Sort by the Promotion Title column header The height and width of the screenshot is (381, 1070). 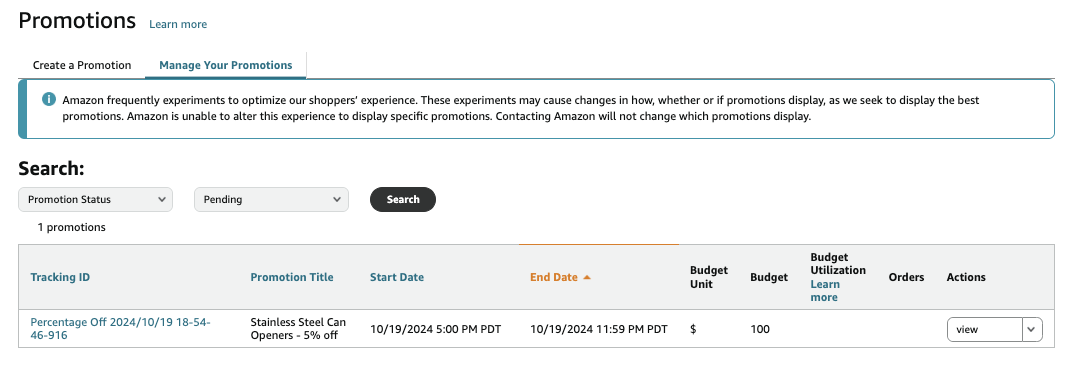click(x=292, y=277)
